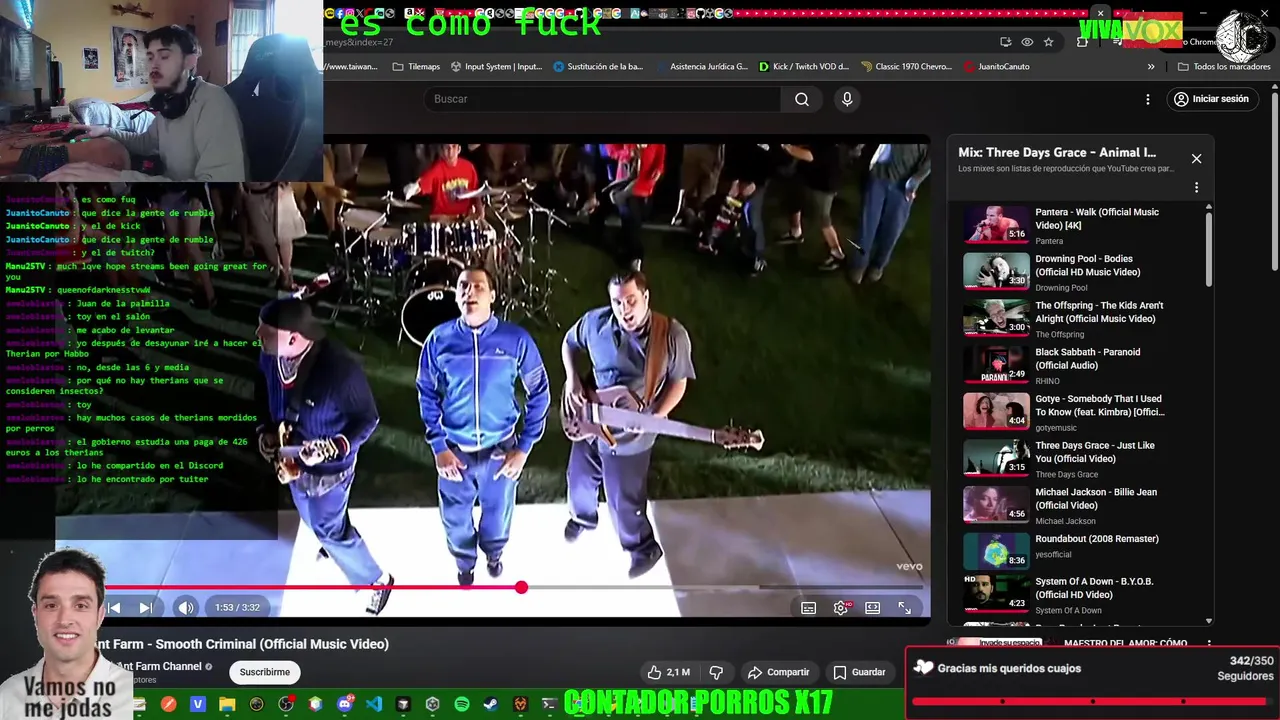Click the install-app icon in address bar
Screen dimensions: 1280x720
pyautogui.click(x=1005, y=42)
